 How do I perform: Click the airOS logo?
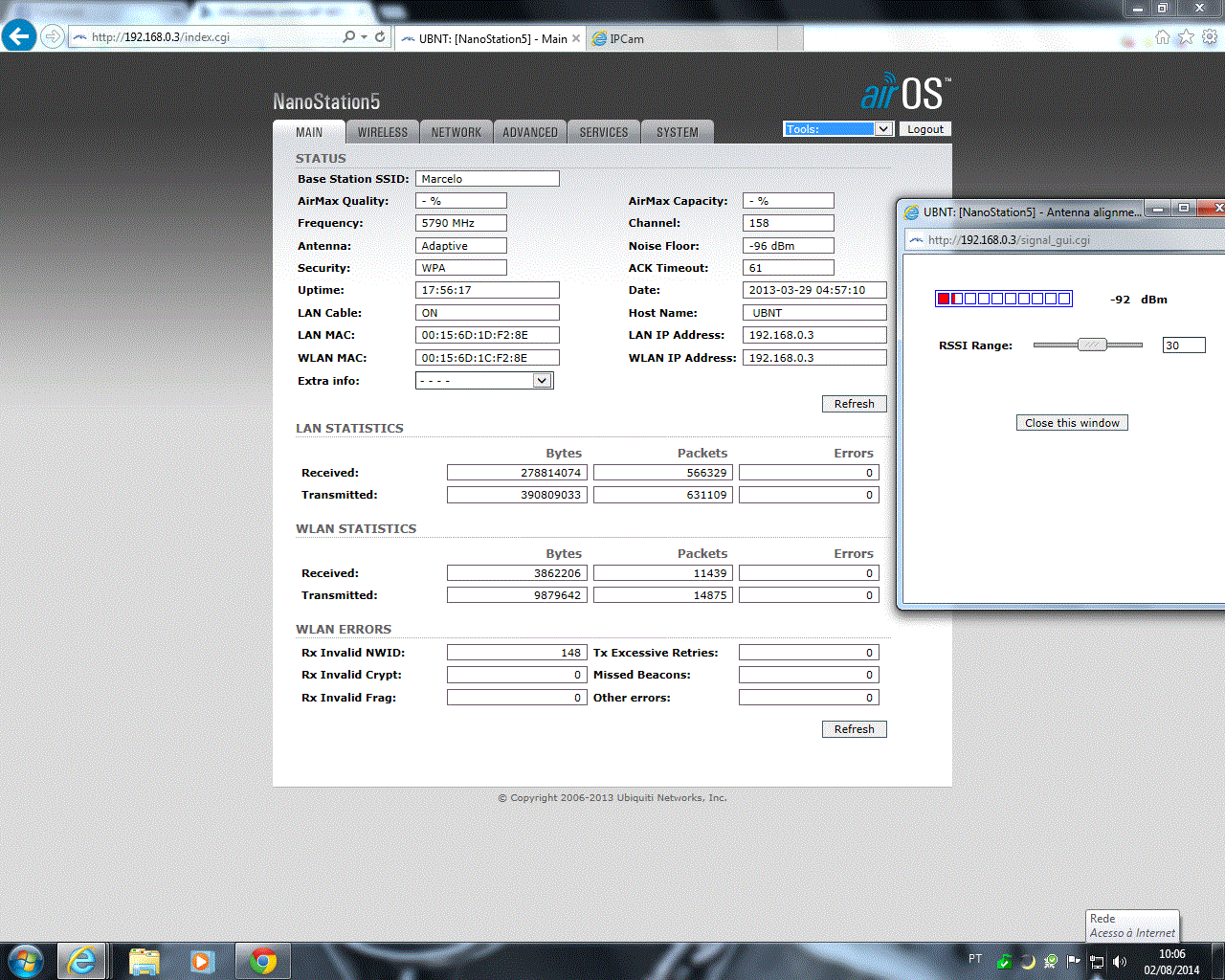point(905,93)
